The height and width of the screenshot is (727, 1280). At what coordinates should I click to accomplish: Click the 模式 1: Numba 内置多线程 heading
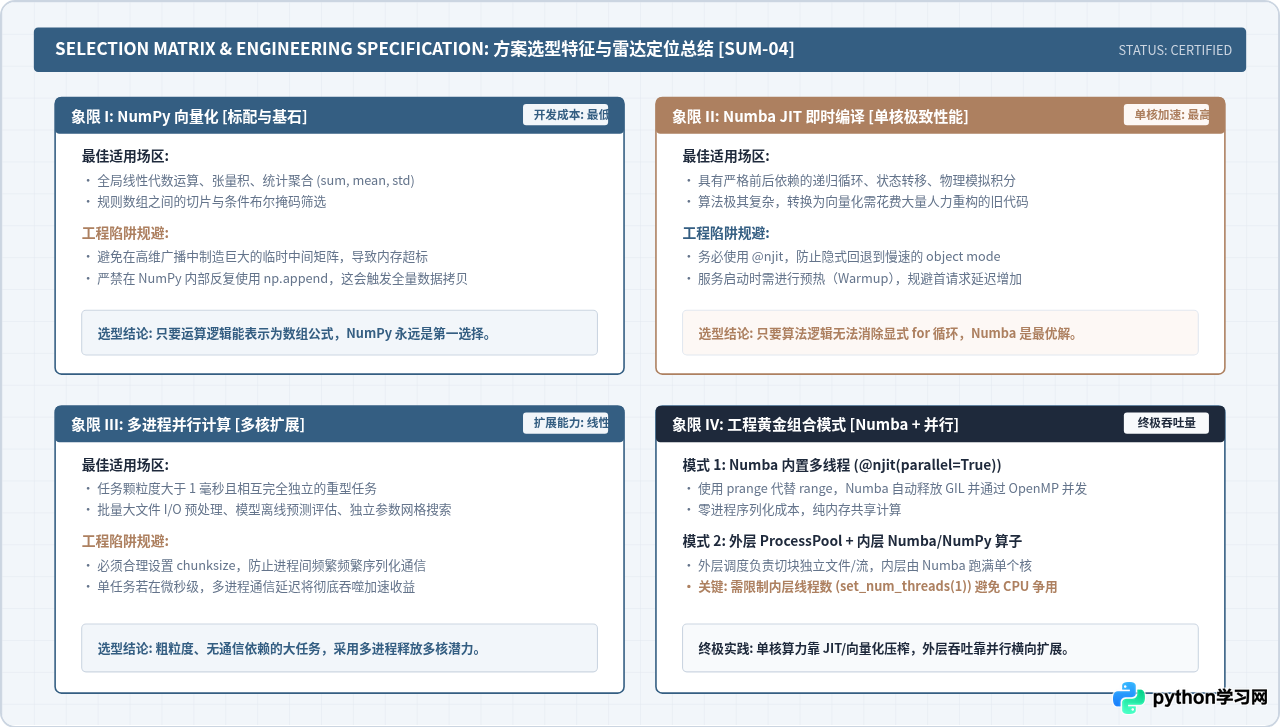[x=842, y=465]
